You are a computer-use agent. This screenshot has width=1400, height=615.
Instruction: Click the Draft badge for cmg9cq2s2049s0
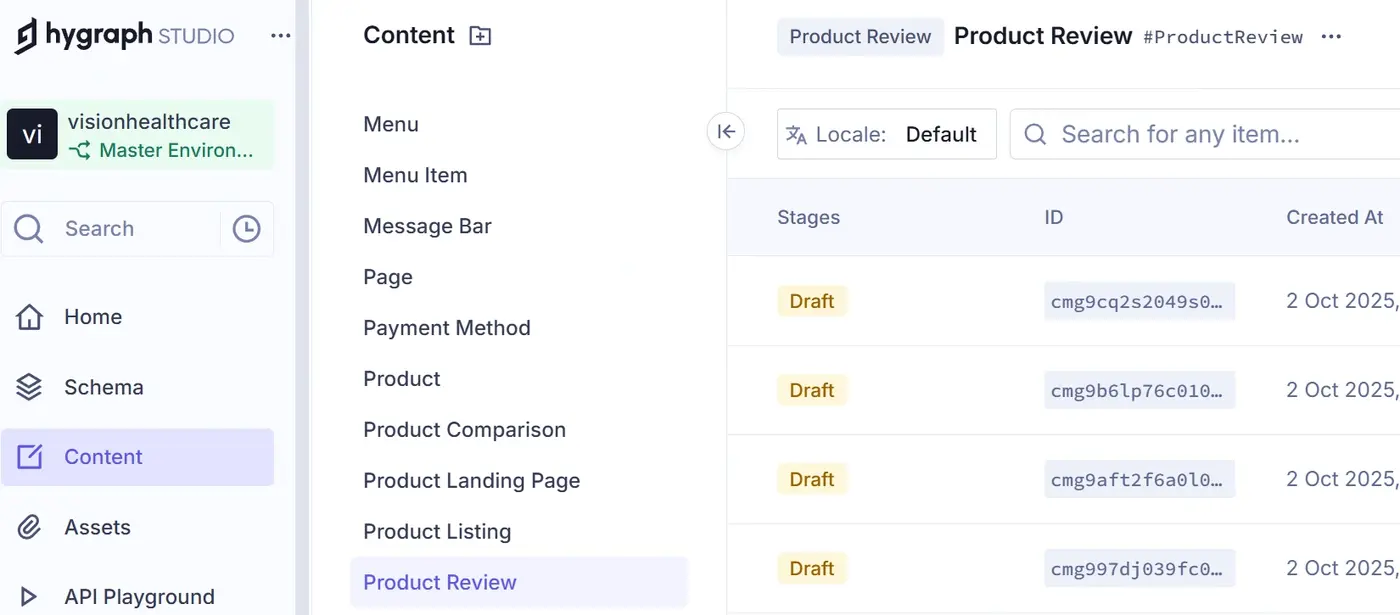(812, 301)
